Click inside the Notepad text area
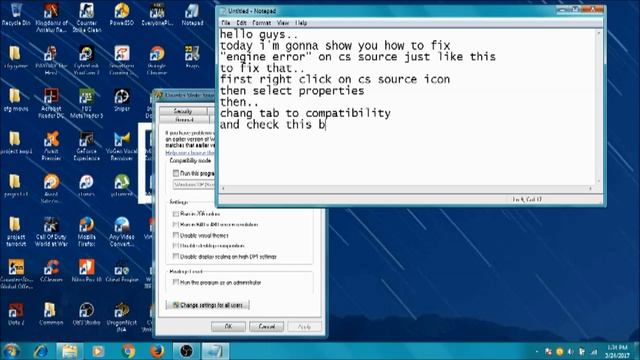640x360 pixels. point(407,107)
